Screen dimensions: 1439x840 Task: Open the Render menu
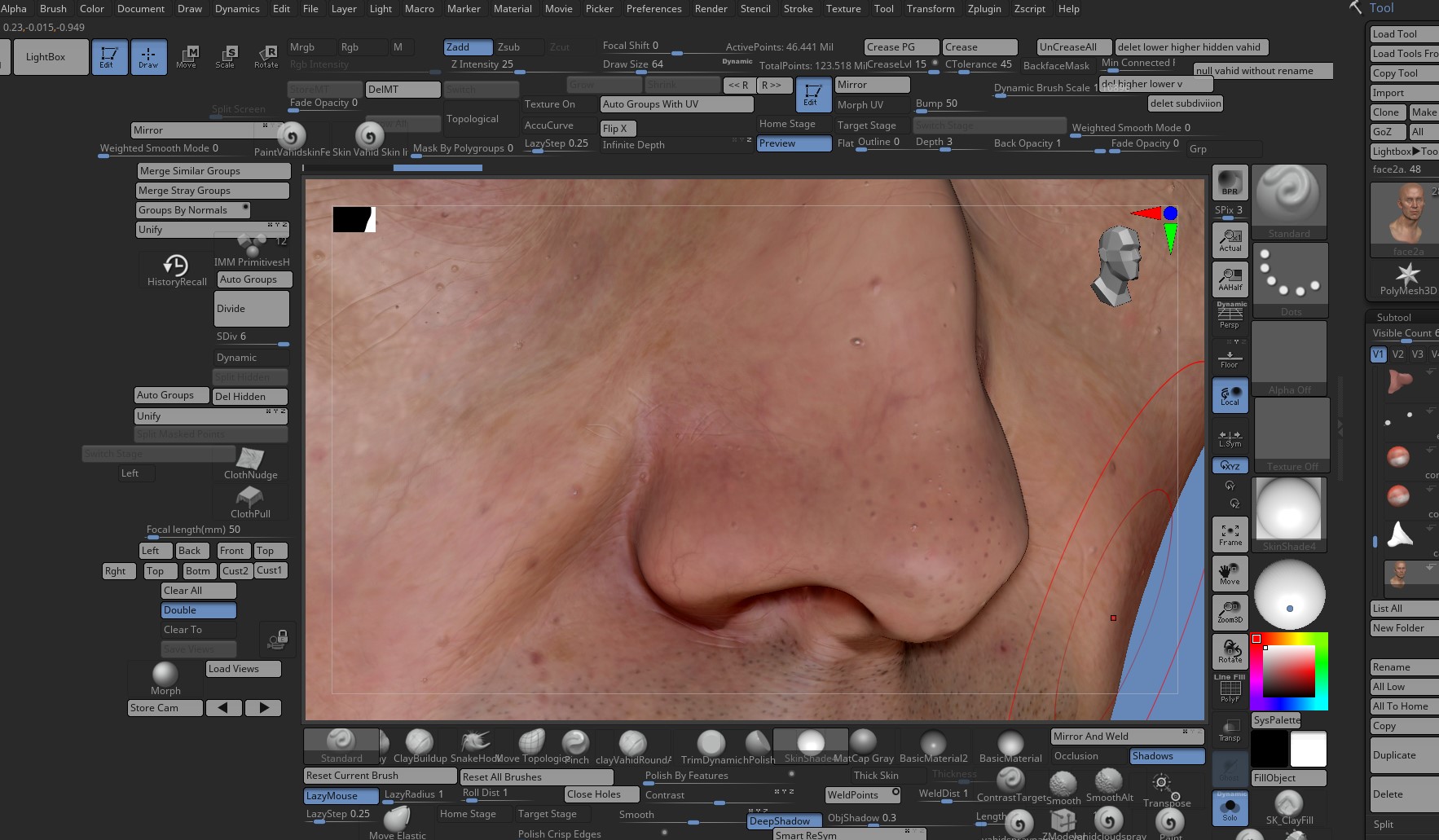tap(711, 9)
